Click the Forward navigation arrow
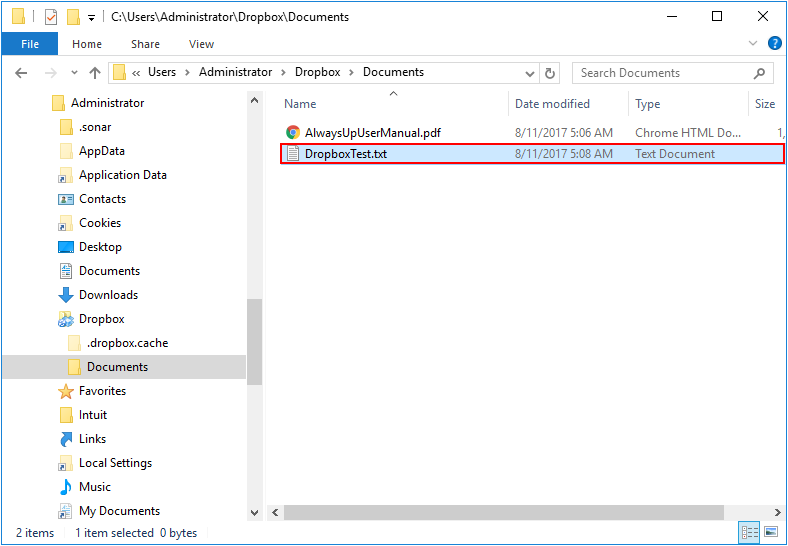The height and width of the screenshot is (546, 788). [51, 73]
